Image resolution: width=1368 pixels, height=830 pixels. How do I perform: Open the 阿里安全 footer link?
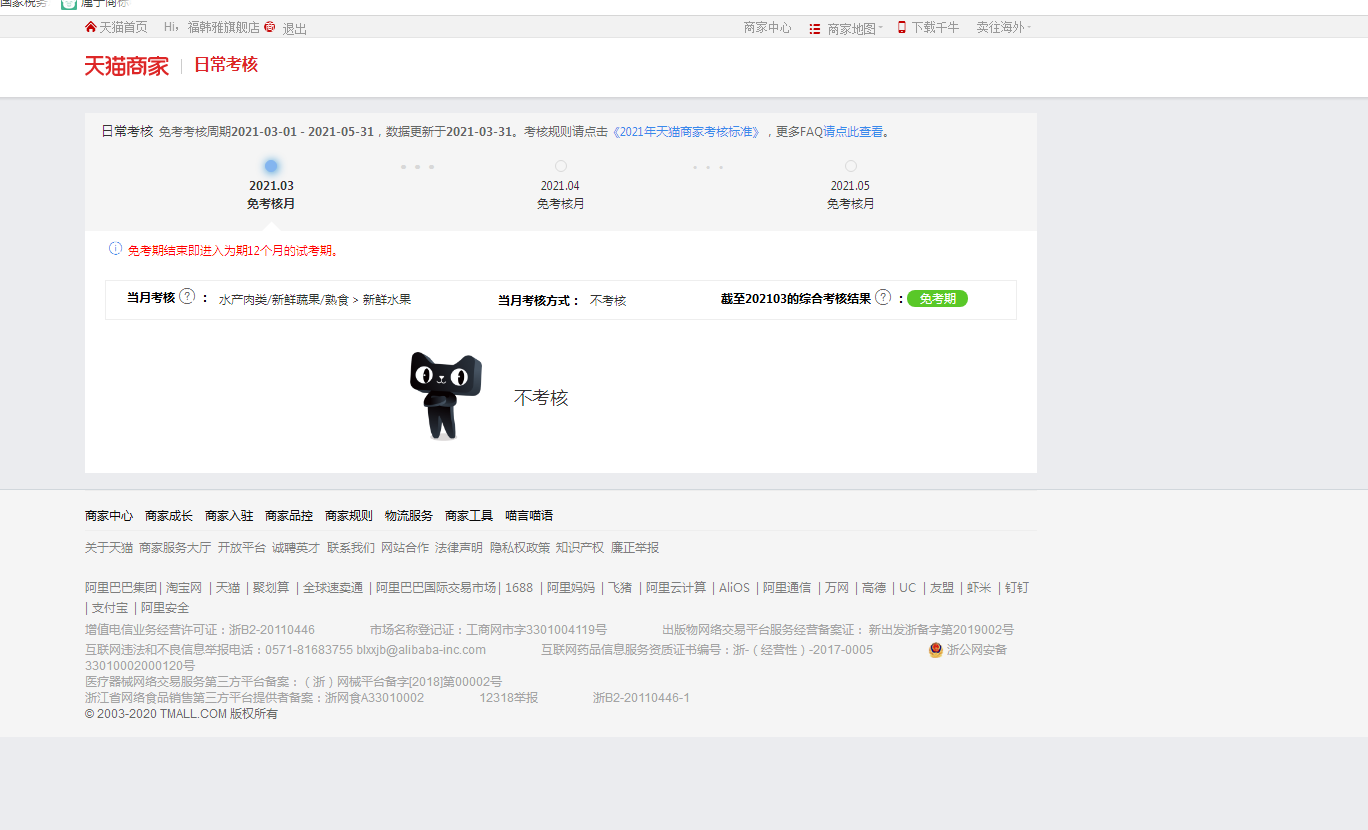(165, 608)
